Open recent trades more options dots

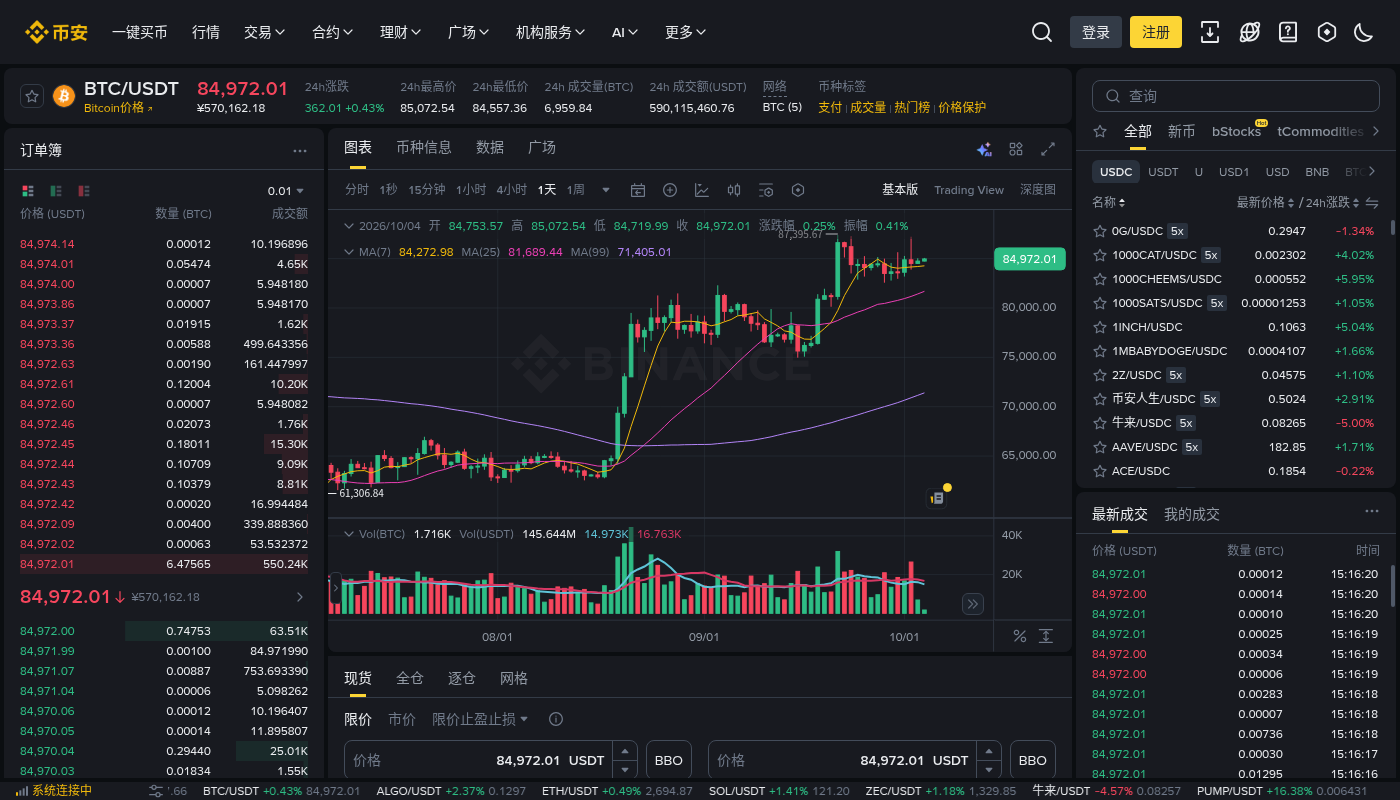pos(1372,511)
